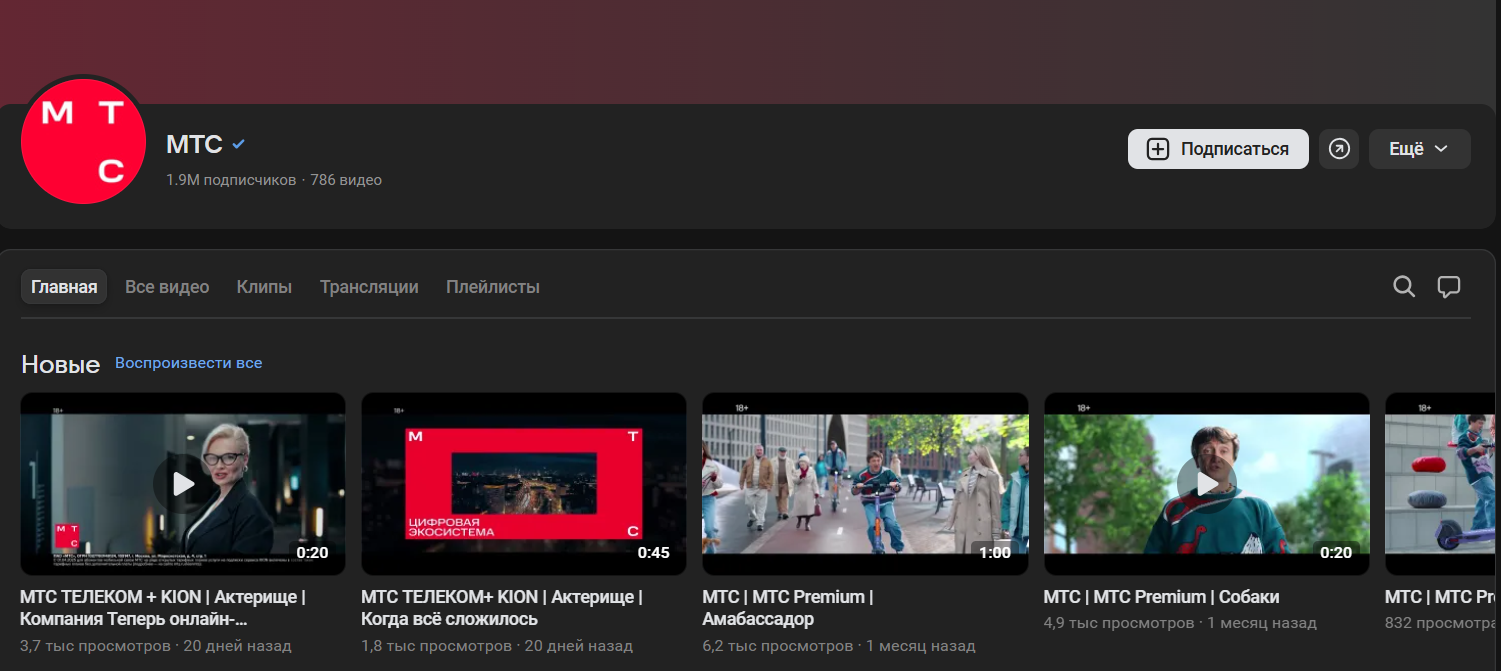Subscribe using the Подписаться button
The width and height of the screenshot is (1501, 671).
tap(1218, 149)
